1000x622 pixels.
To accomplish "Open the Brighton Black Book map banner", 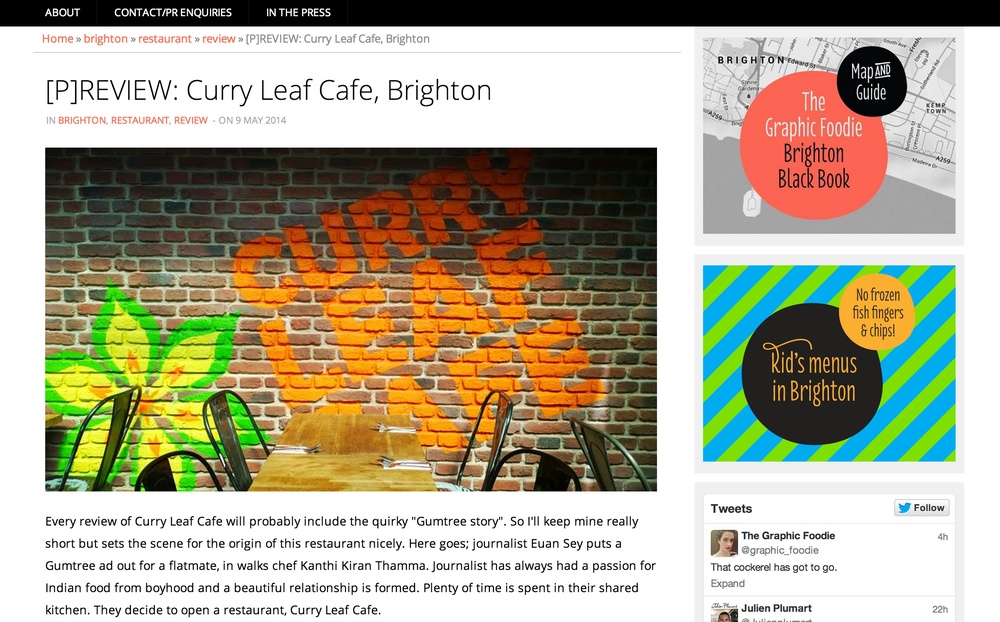I will (829, 135).
